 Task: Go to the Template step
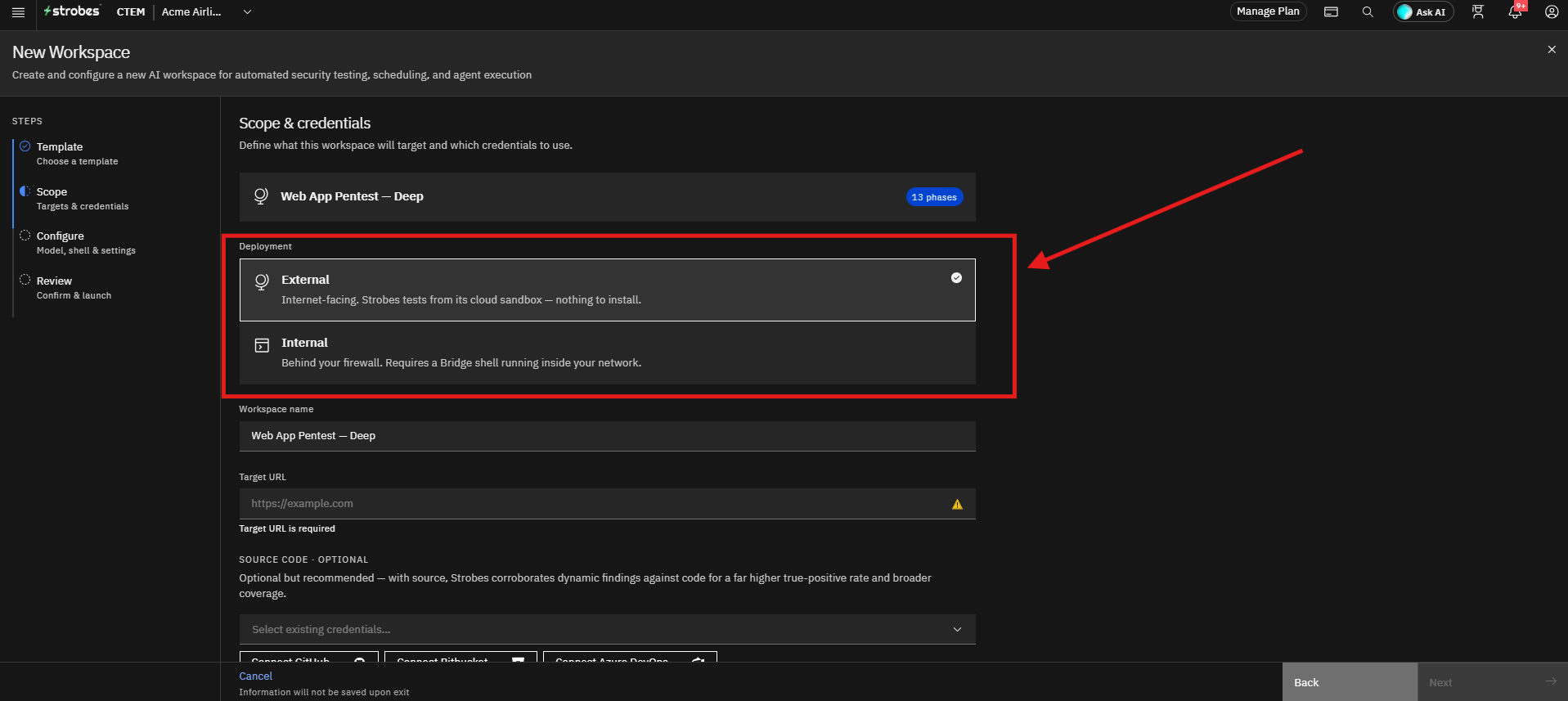(77, 154)
